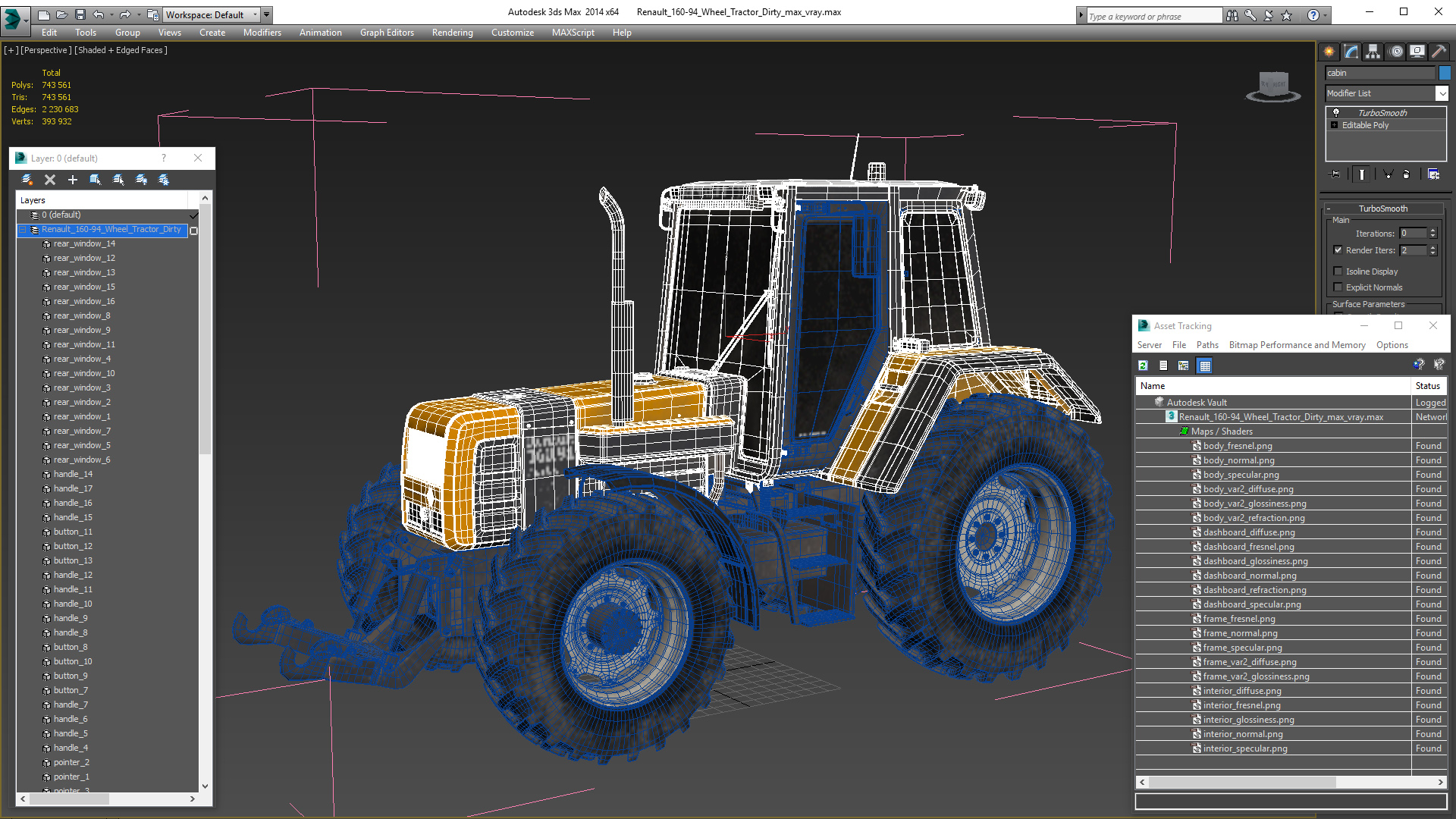Viewport: 1456px width, 819px height.
Task: Open the Utilities hammer panel tab
Action: [x=1439, y=52]
